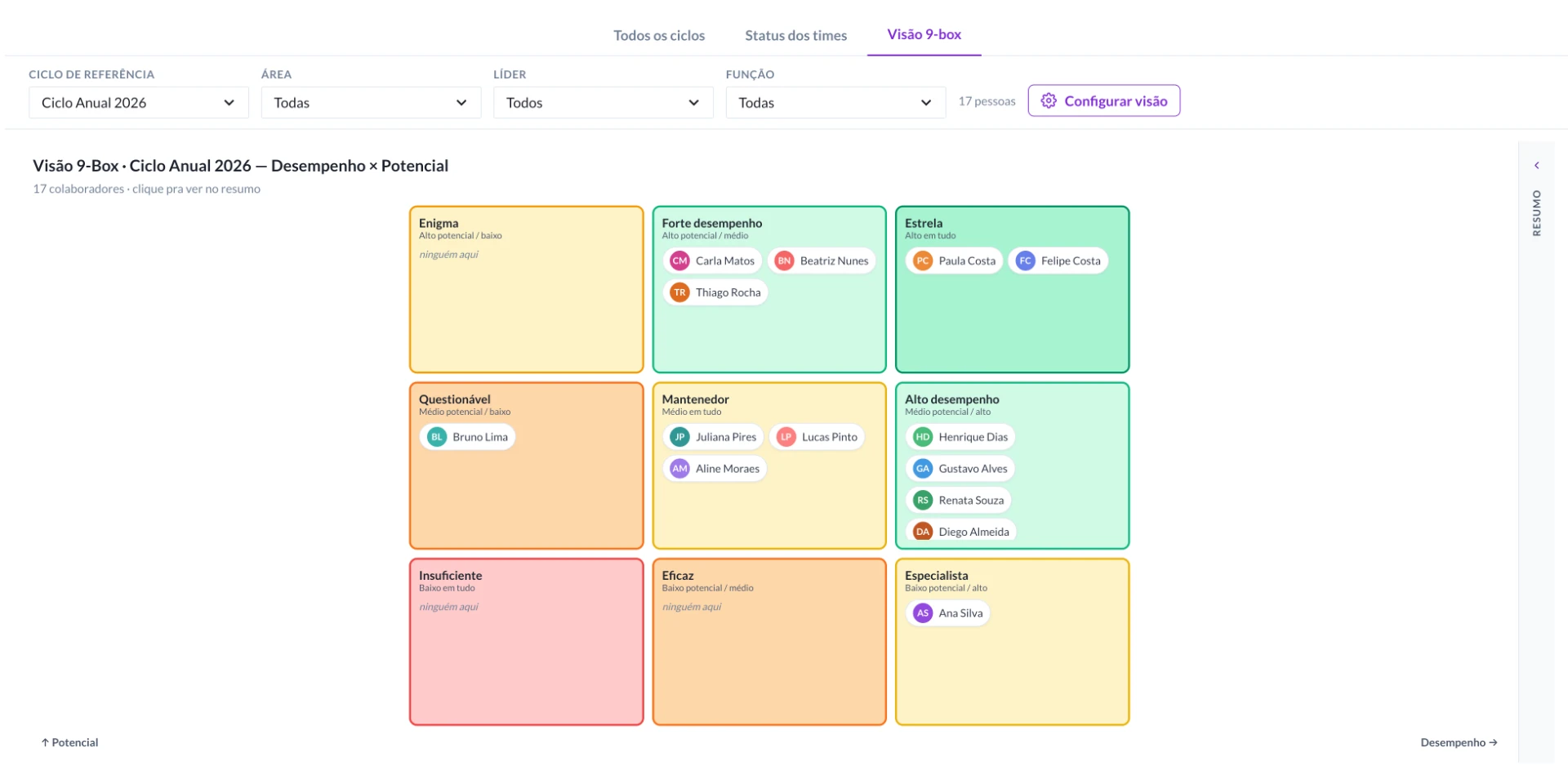
Task: Expand the Função filter dropdown
Action: (x=835, y=103)
